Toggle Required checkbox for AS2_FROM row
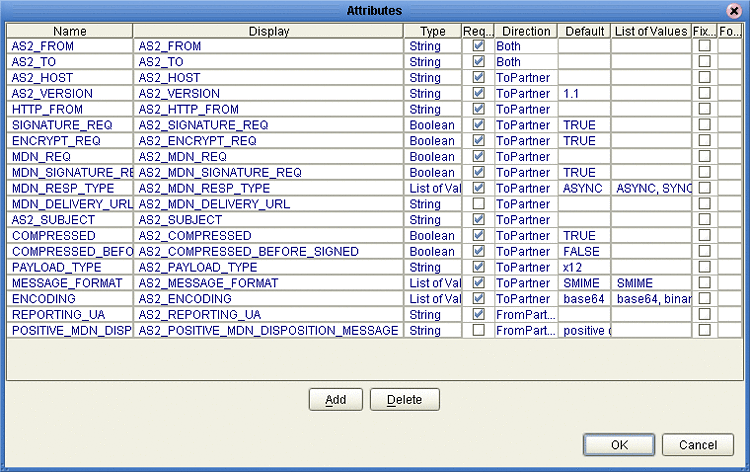Image resolution: width=750 pixels, height=472 pixels. tap(478, 46)
